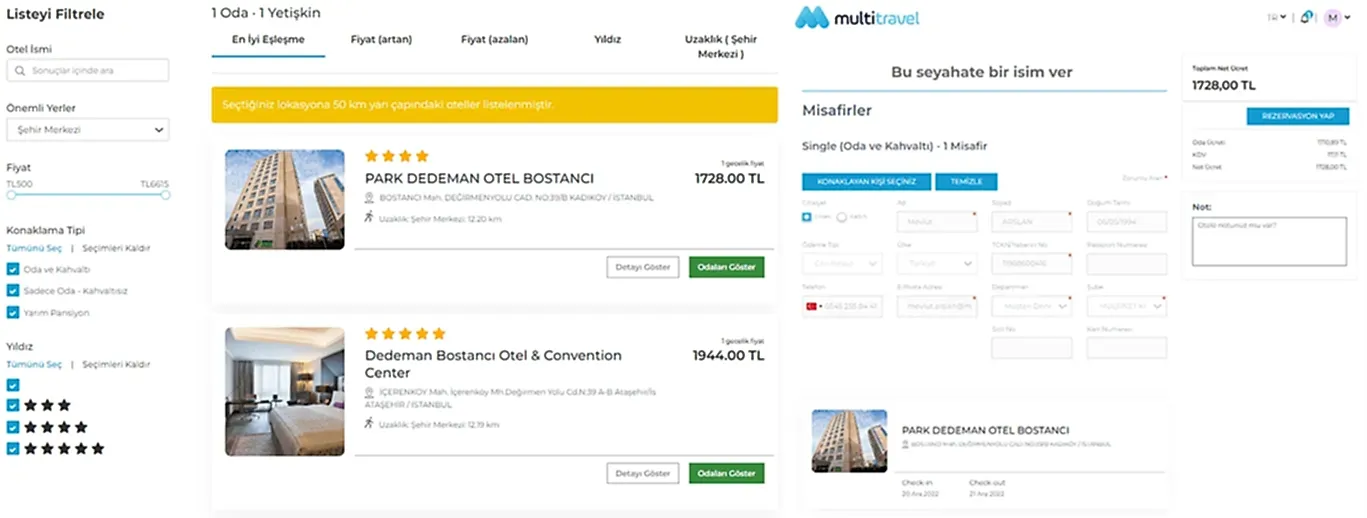This screenshot has height=518, width=1367.
Task: Toggle the unrated stars filter checkbox
Action: (12, 385)
